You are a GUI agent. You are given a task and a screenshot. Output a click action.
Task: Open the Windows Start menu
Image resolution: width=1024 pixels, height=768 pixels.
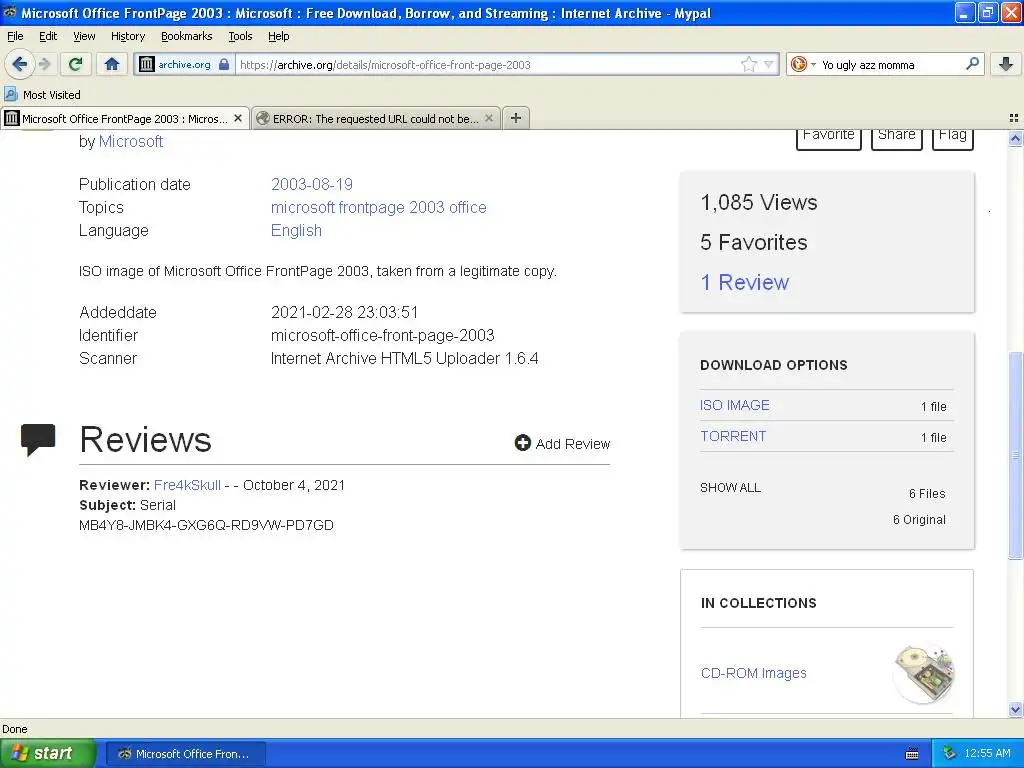click(x=48, y=754)
